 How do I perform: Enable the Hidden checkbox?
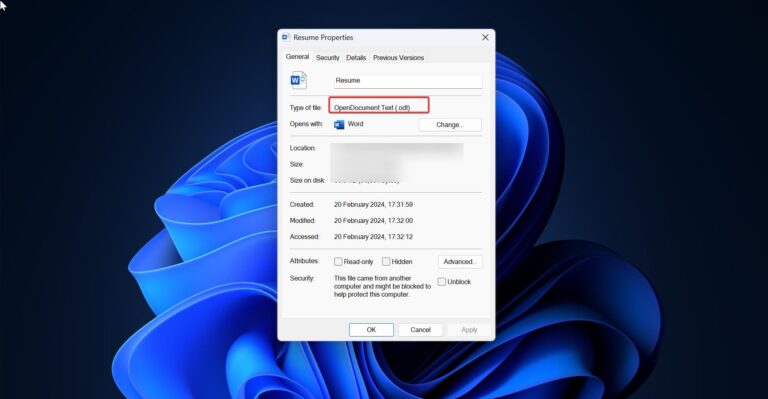pyautogui.click(x=386, y=262)
